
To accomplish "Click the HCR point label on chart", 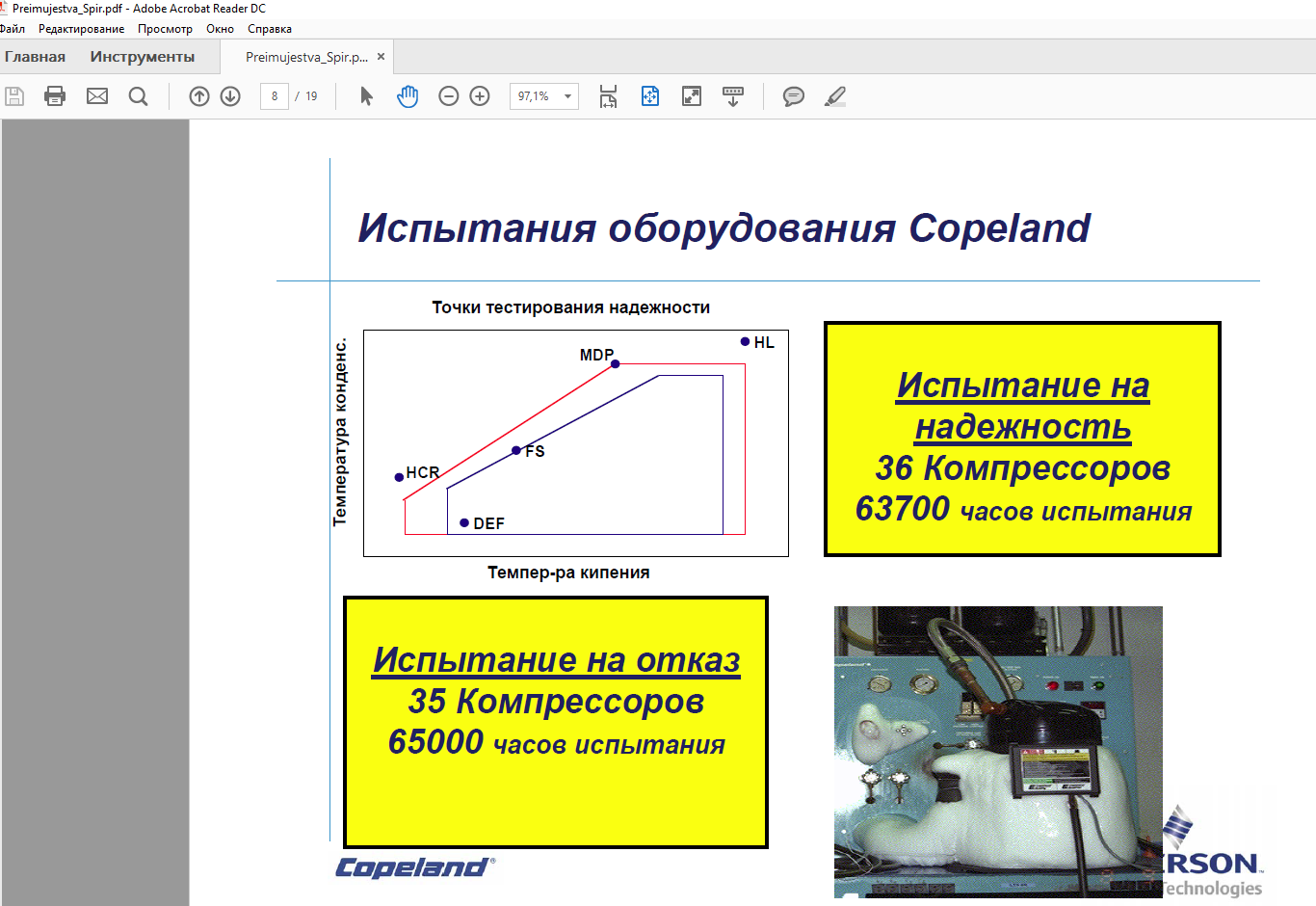I will pos(422,472).
